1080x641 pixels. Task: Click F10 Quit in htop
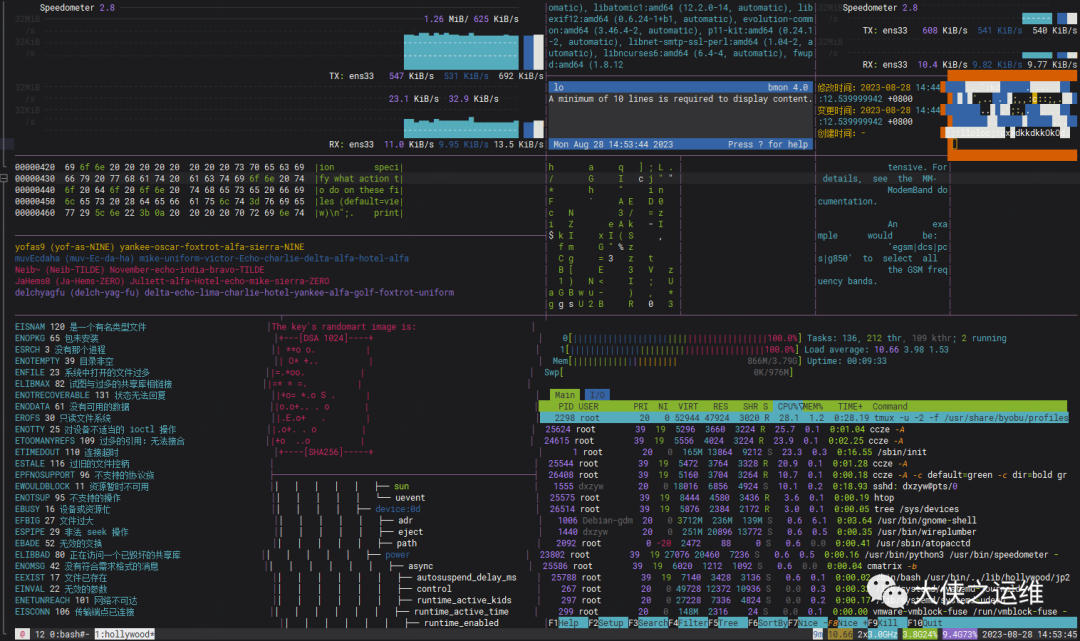924,622
